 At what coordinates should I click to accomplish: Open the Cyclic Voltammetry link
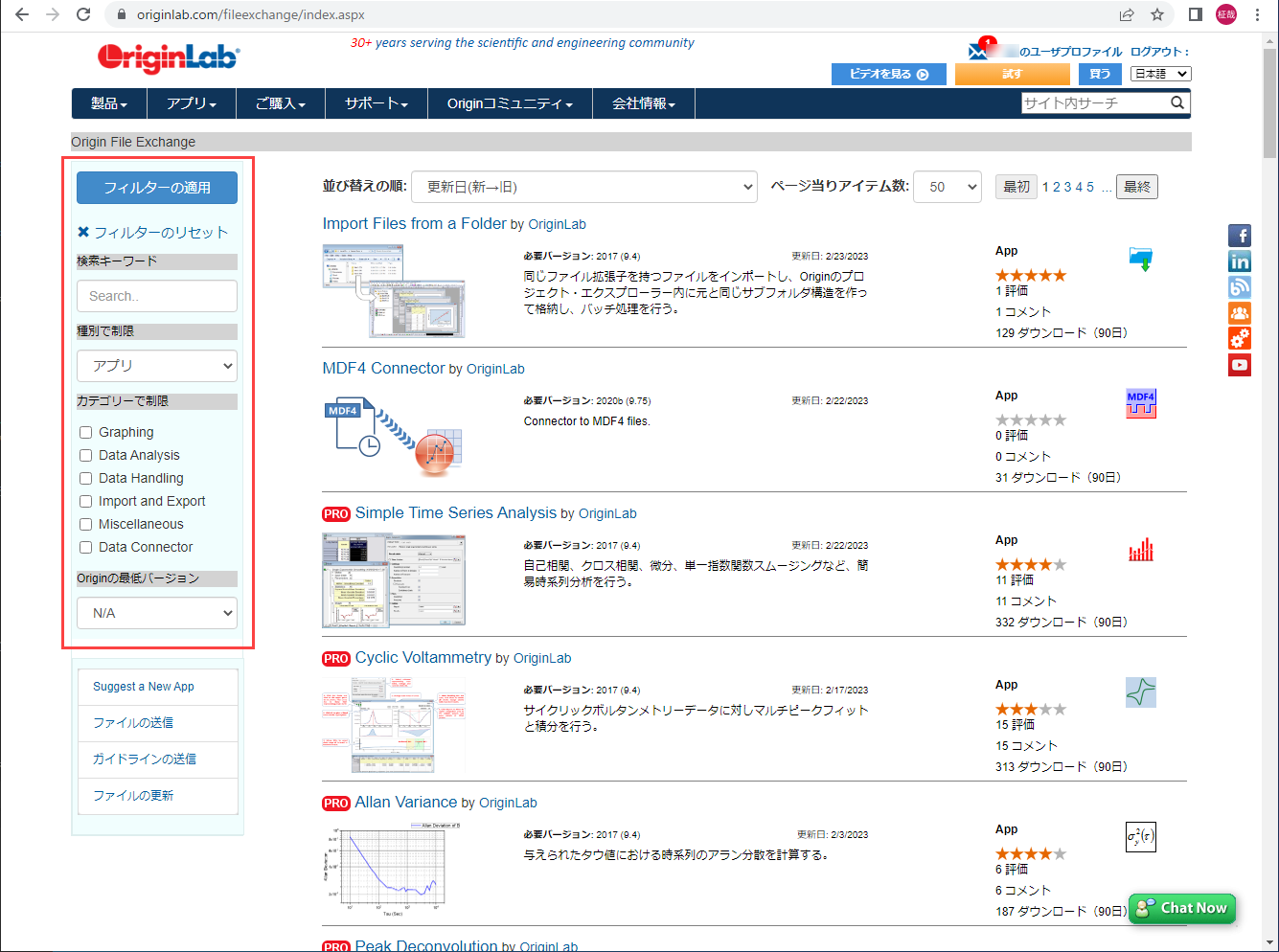pos(423,657)
